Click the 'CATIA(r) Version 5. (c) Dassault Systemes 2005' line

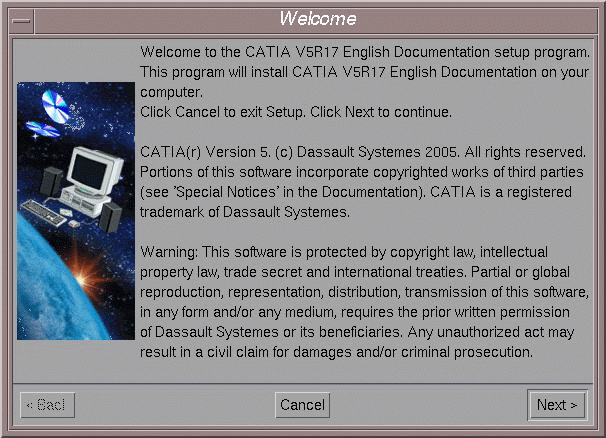(363, 152)
